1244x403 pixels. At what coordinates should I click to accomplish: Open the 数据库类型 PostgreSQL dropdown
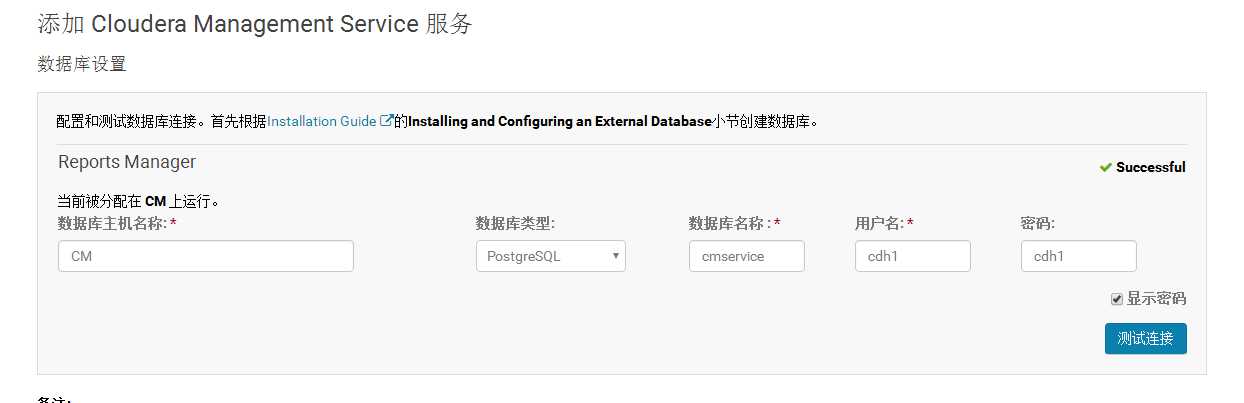tap(551, 256)
